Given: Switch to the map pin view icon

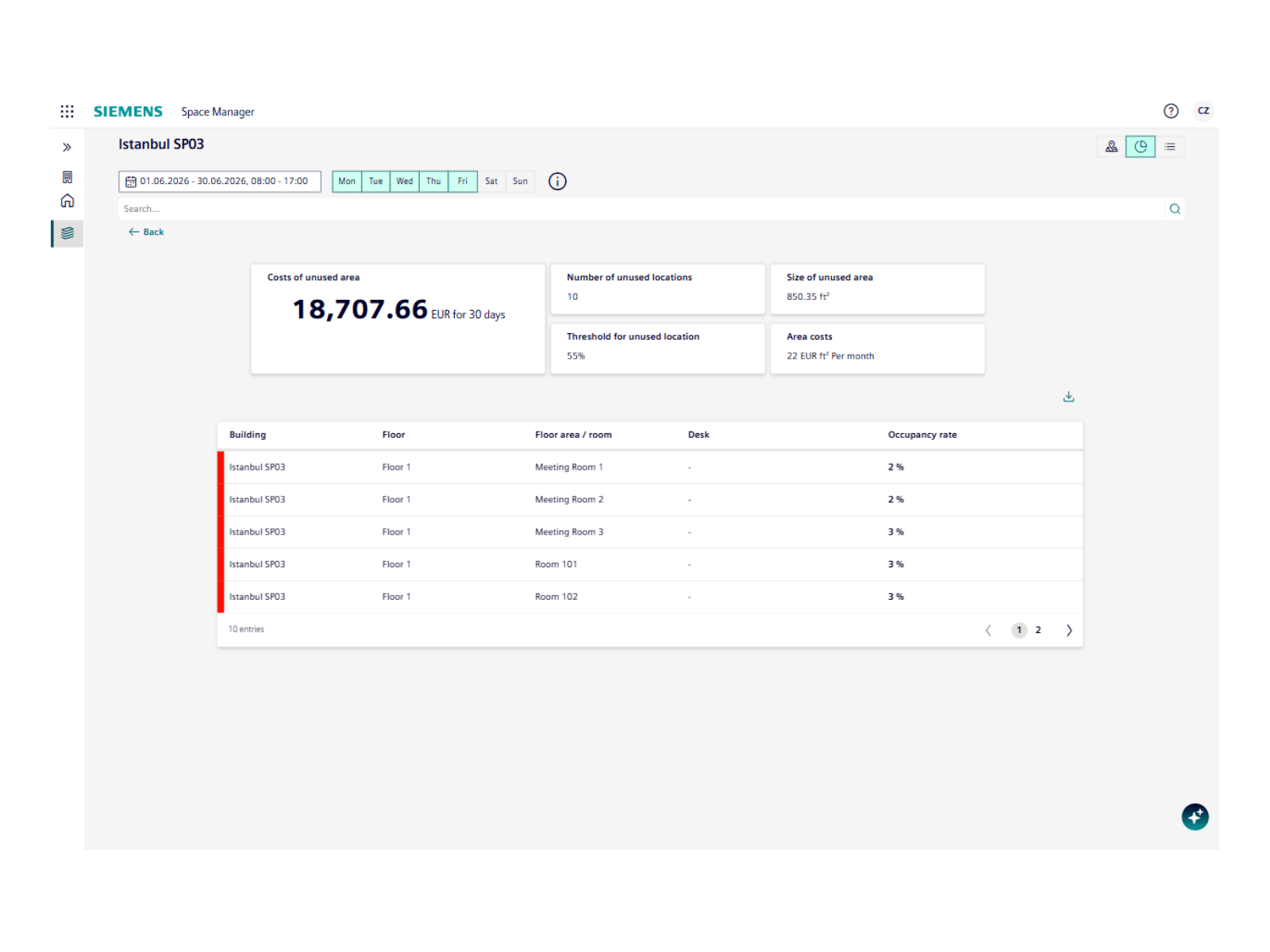Looking at the screenshot, I should [x=1111, y=147].
